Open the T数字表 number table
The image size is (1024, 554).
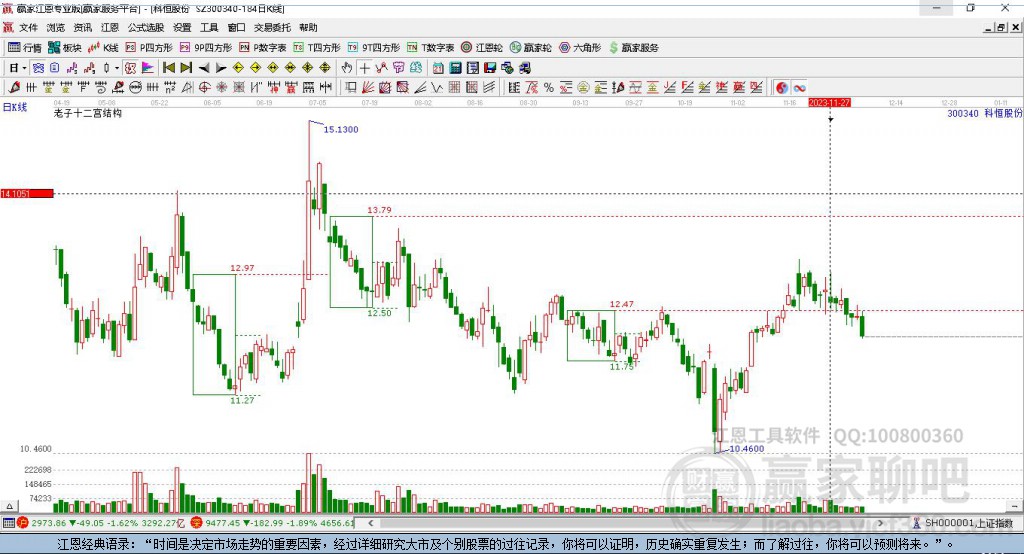[x=430, y=48]
